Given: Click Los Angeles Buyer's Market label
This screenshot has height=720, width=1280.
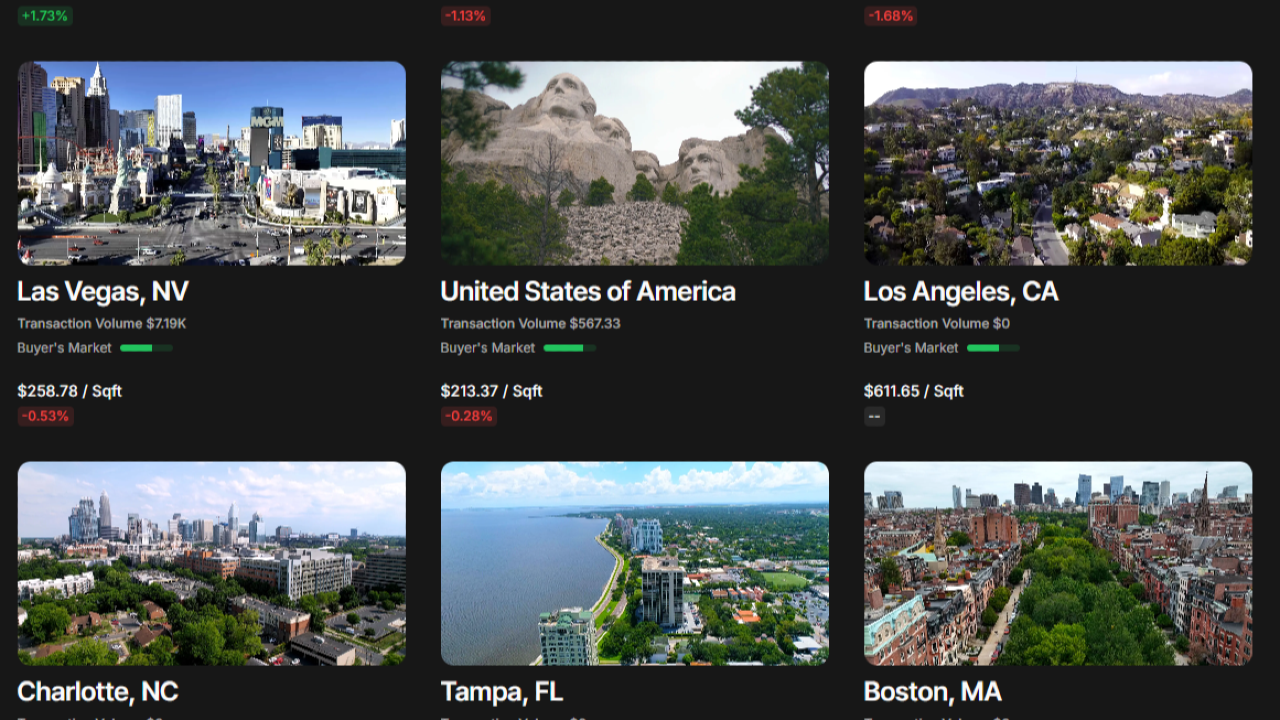Looking at the screenshot, I should [911, 348].
